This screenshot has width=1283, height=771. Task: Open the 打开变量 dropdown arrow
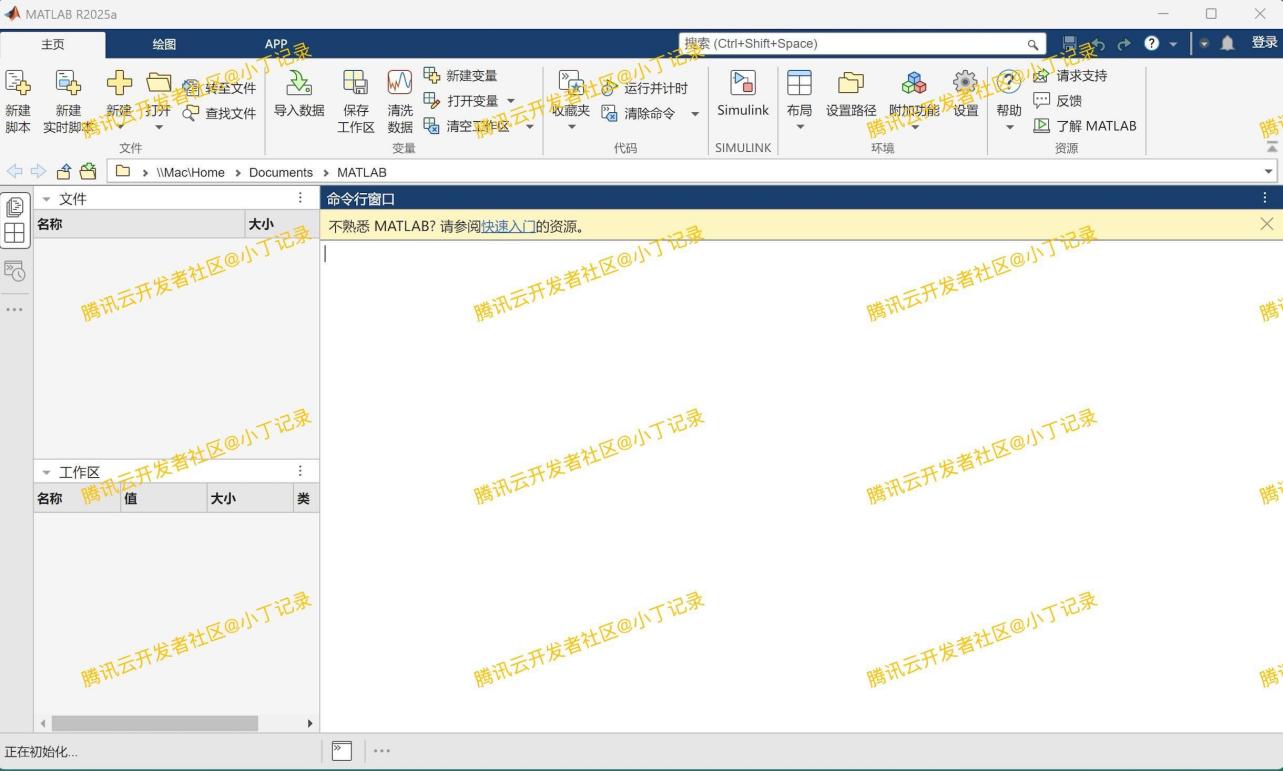pyautogui.click(x=511, y=101)
